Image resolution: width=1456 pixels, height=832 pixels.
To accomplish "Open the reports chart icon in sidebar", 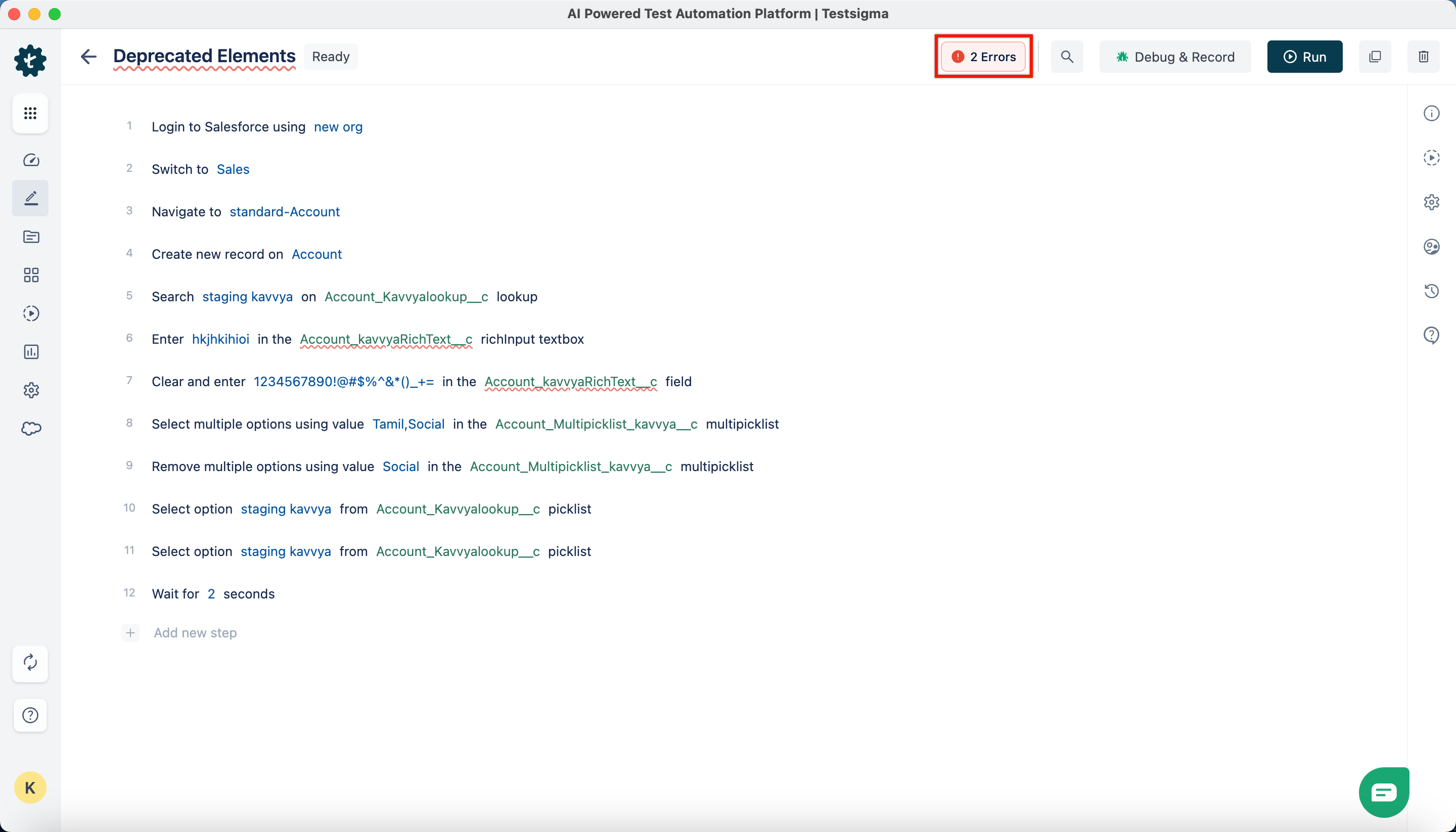I will click(31, 351).
